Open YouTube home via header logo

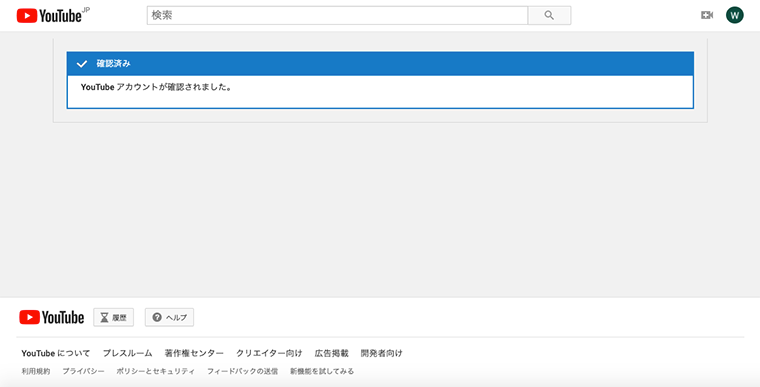(x=49, y=16)
